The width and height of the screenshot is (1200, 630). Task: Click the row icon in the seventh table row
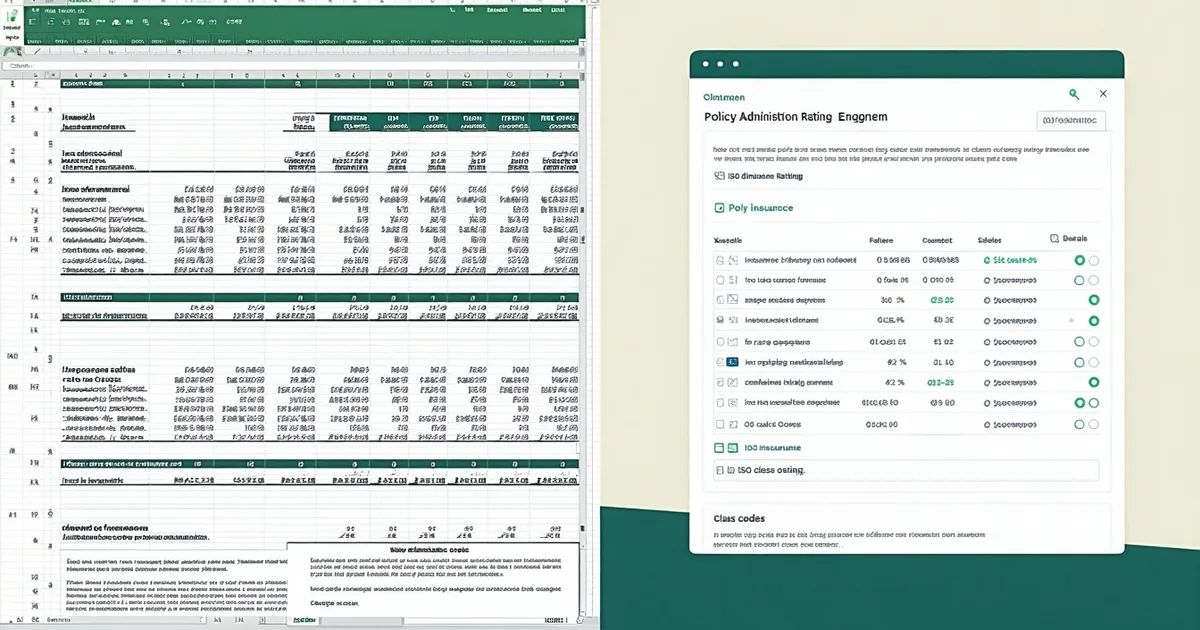[733, 382]
